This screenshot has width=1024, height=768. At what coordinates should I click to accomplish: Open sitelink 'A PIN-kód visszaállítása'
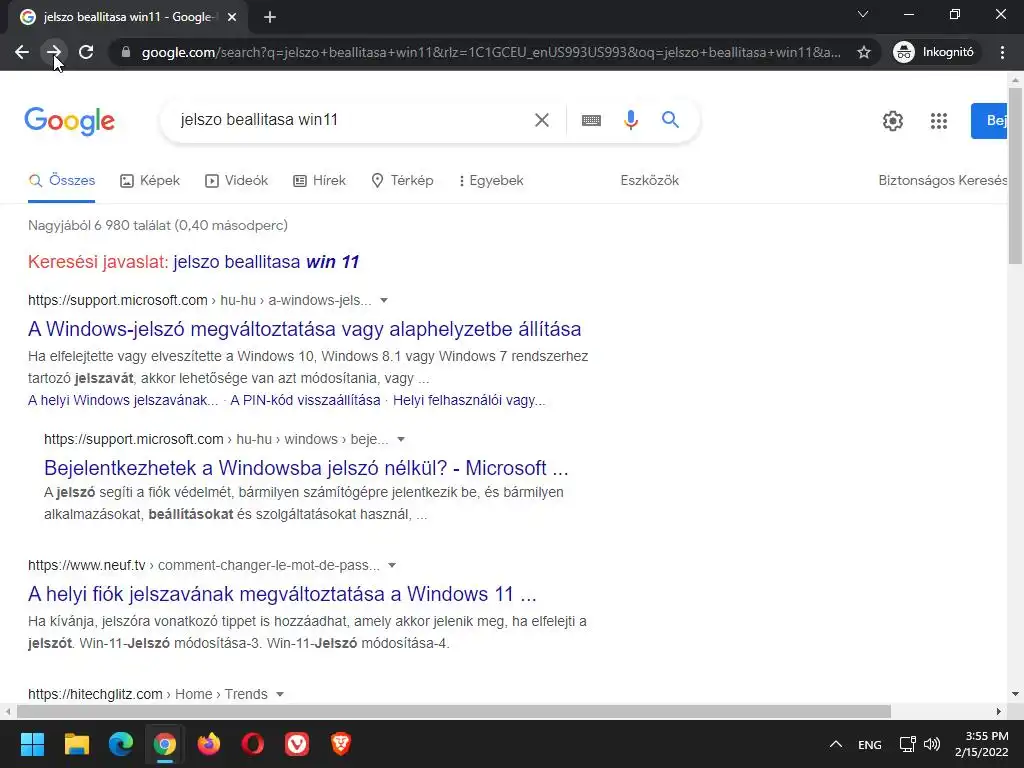click(x=305, y=400)
